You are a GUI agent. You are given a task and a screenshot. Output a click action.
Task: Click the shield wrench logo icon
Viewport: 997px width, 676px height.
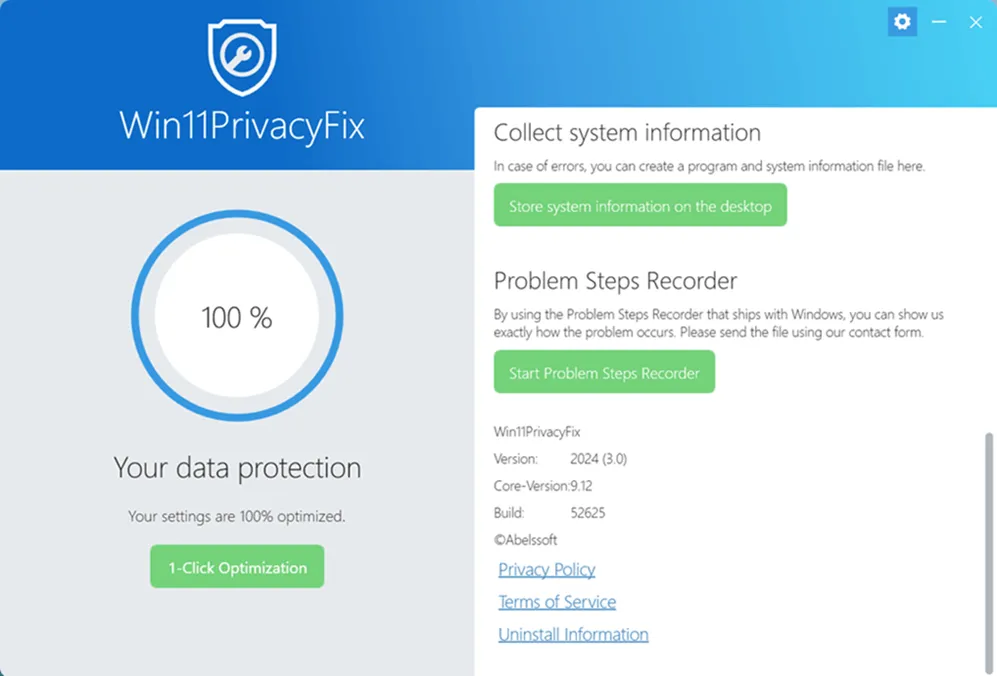tap(242, 57)
